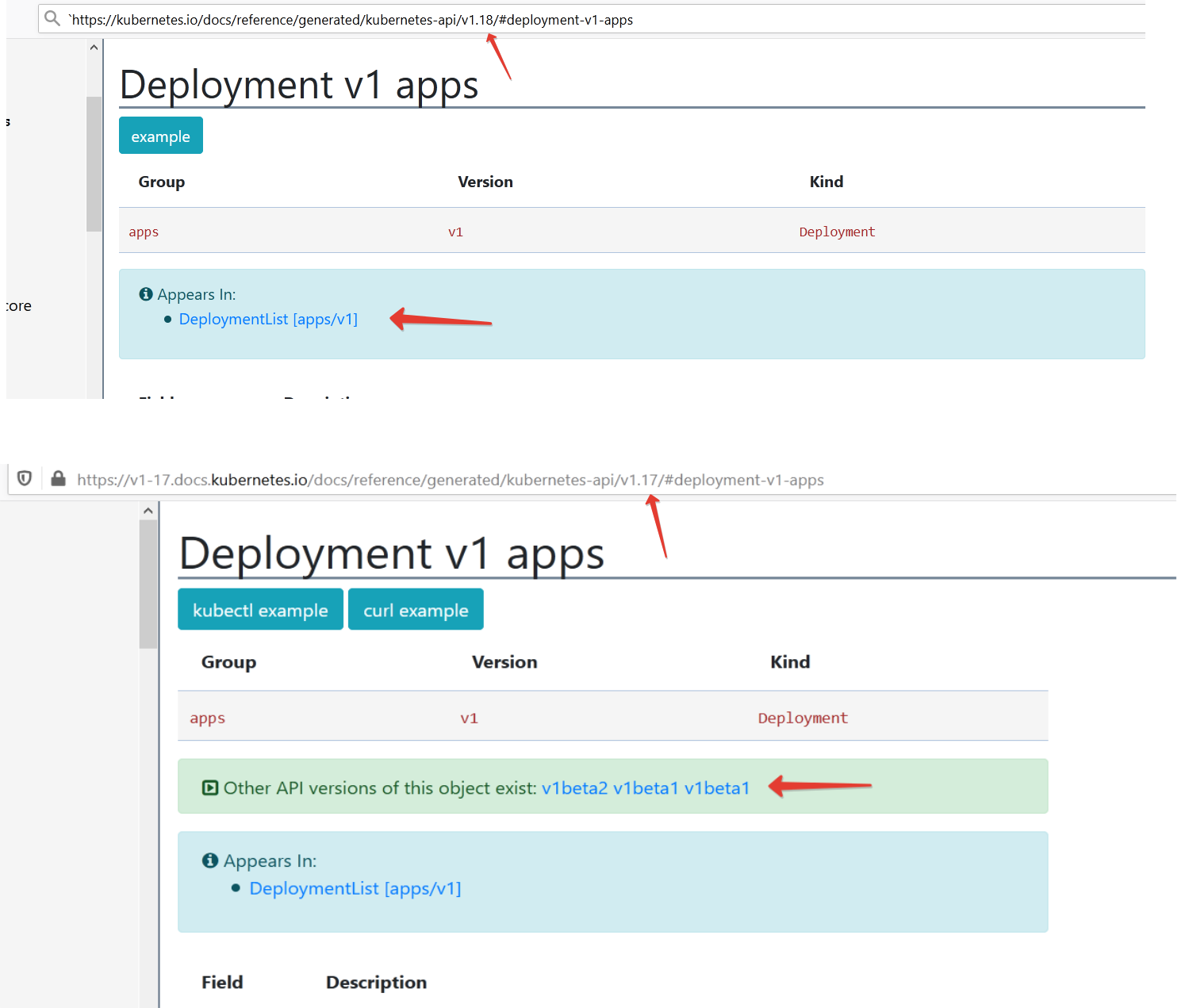Click the v1-17 docs URL in lower address bar
Viewport: 1189px width, 1008px height.
pos(451,480)
